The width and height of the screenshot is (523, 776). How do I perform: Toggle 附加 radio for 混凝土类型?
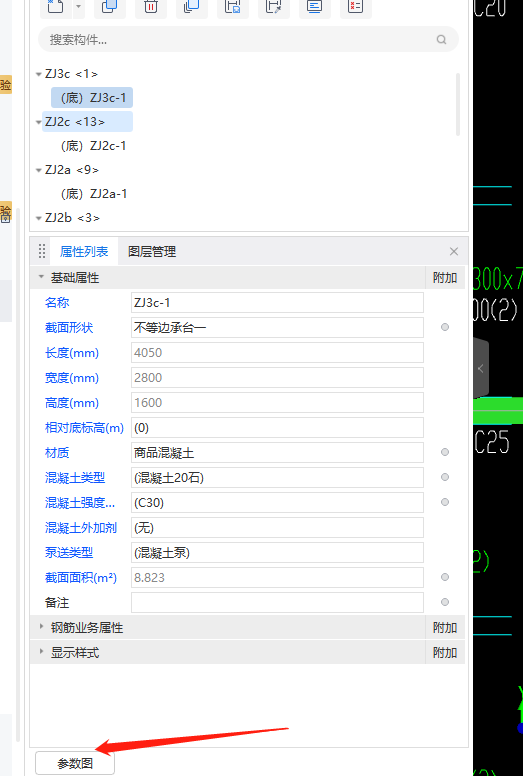click(x=445, y=477)
